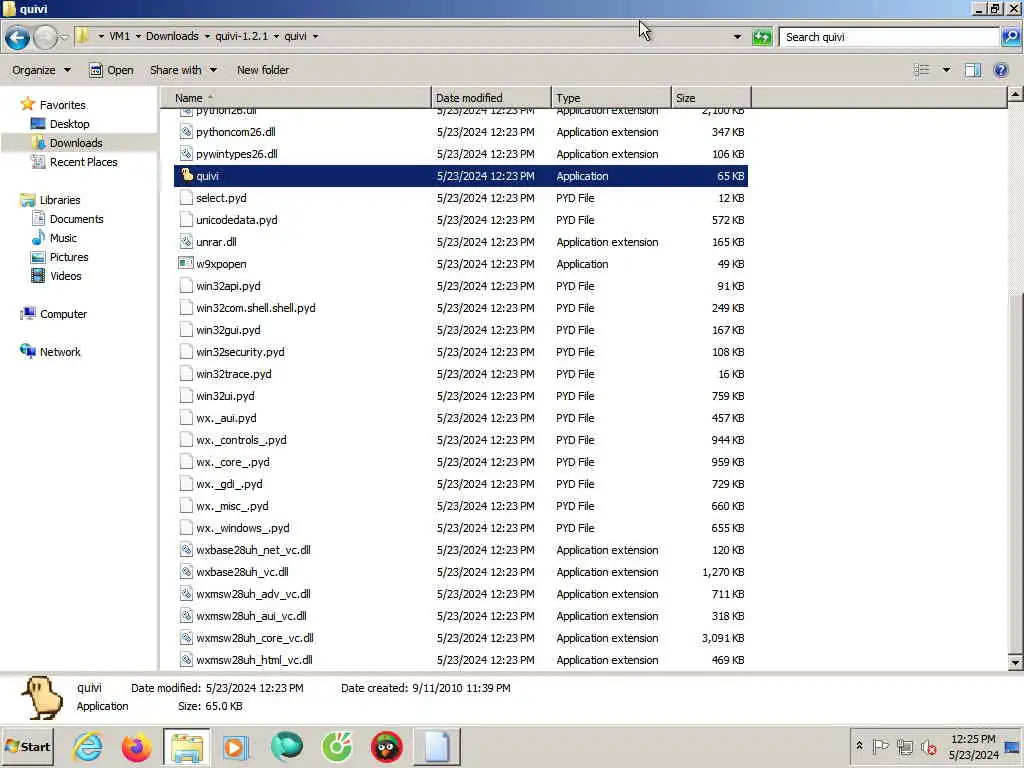Open the Help question mark icon
This screenshot has width=1024, height=768.
1000,70
